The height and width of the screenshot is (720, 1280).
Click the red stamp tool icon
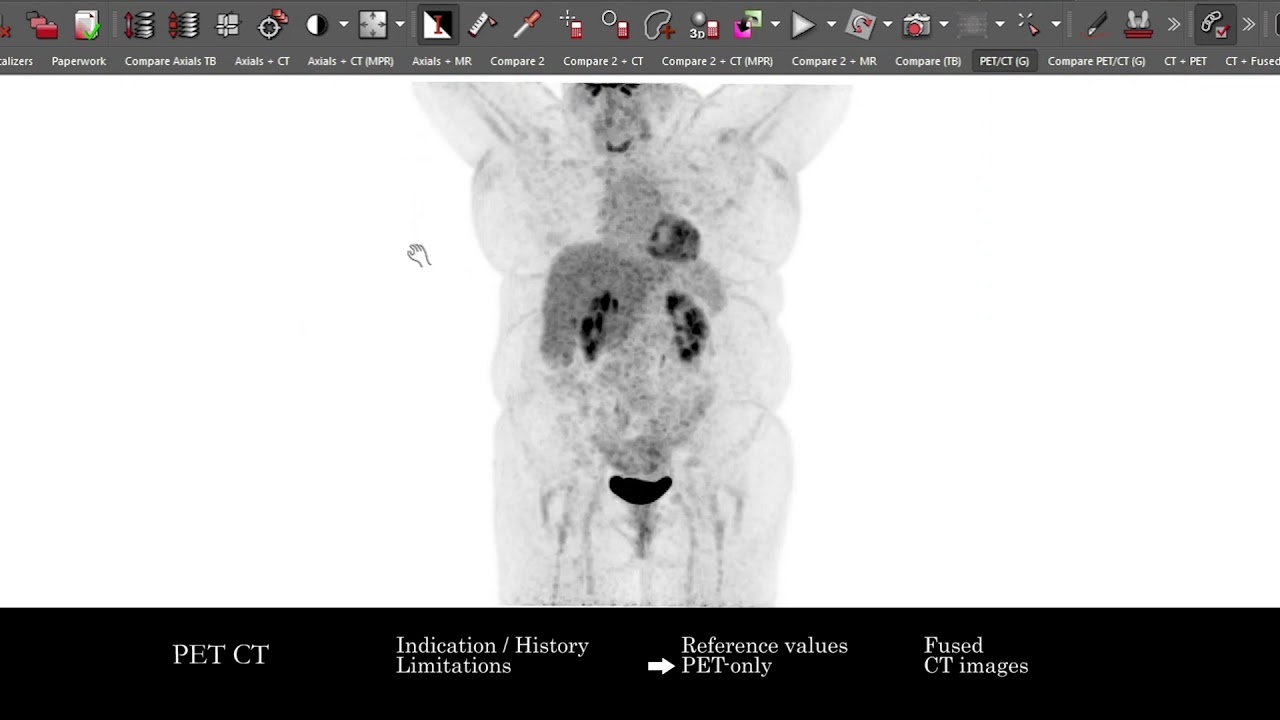1137,25
